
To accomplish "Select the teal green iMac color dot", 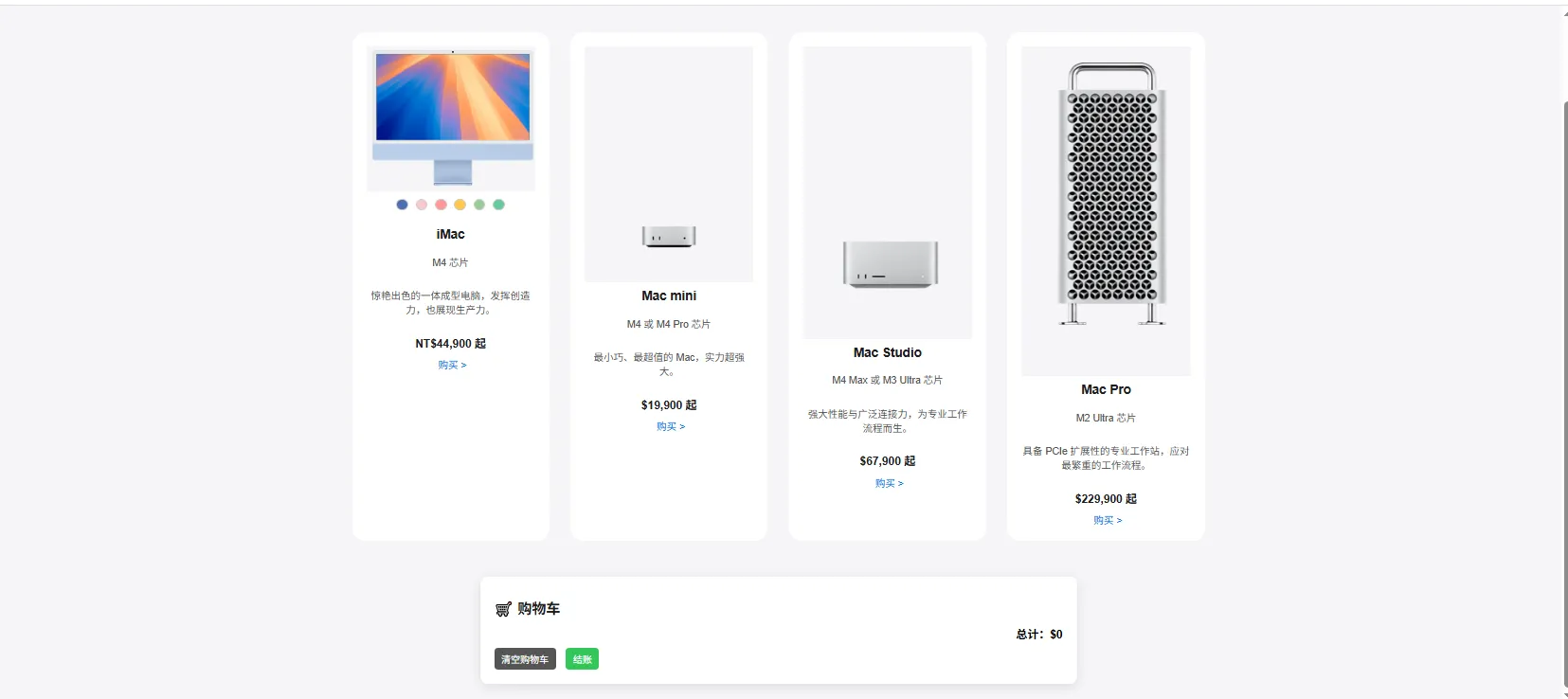I will [498, 205].
